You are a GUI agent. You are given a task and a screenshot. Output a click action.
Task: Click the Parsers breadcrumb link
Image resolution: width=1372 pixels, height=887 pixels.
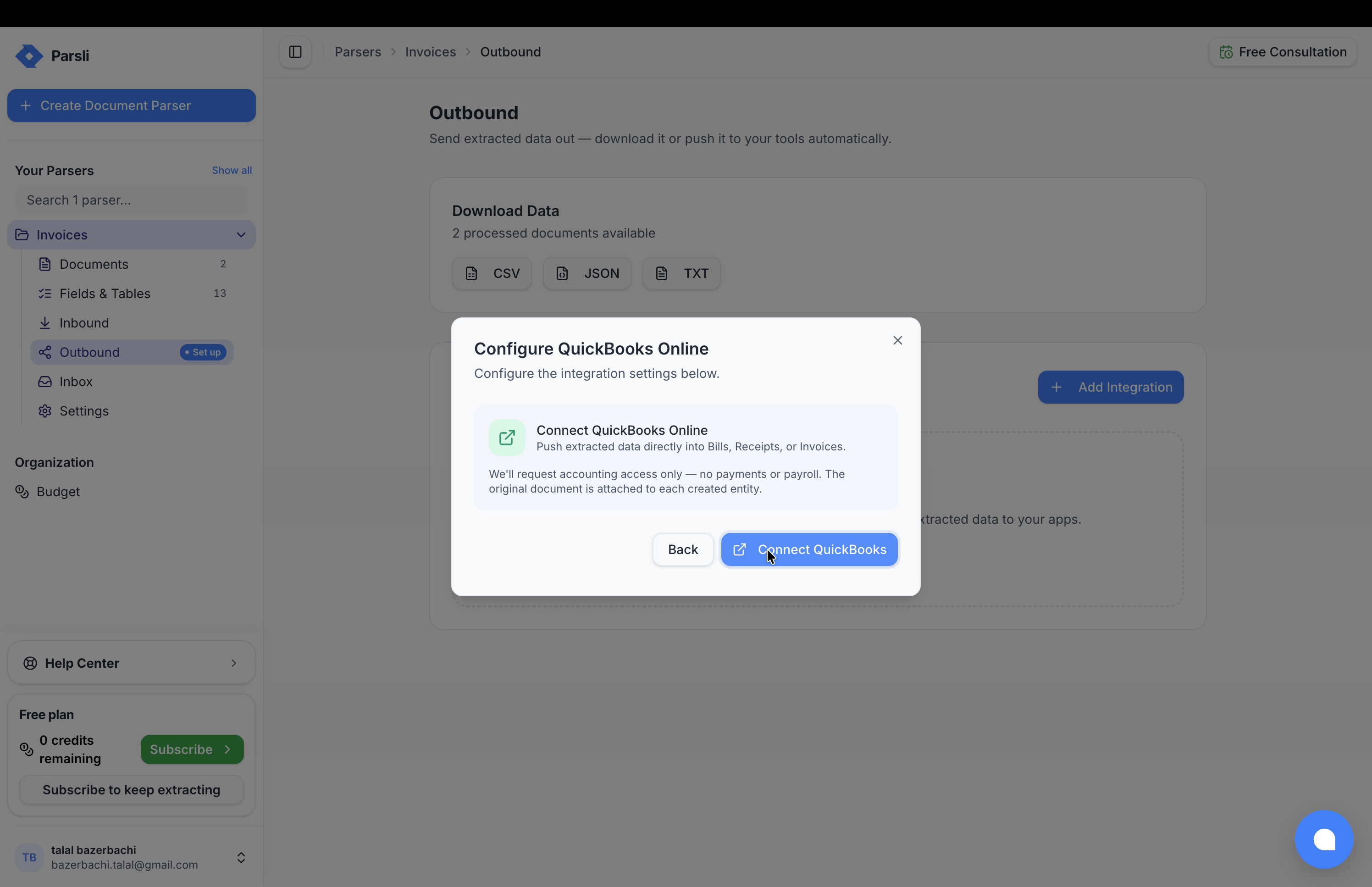[358, 52]
